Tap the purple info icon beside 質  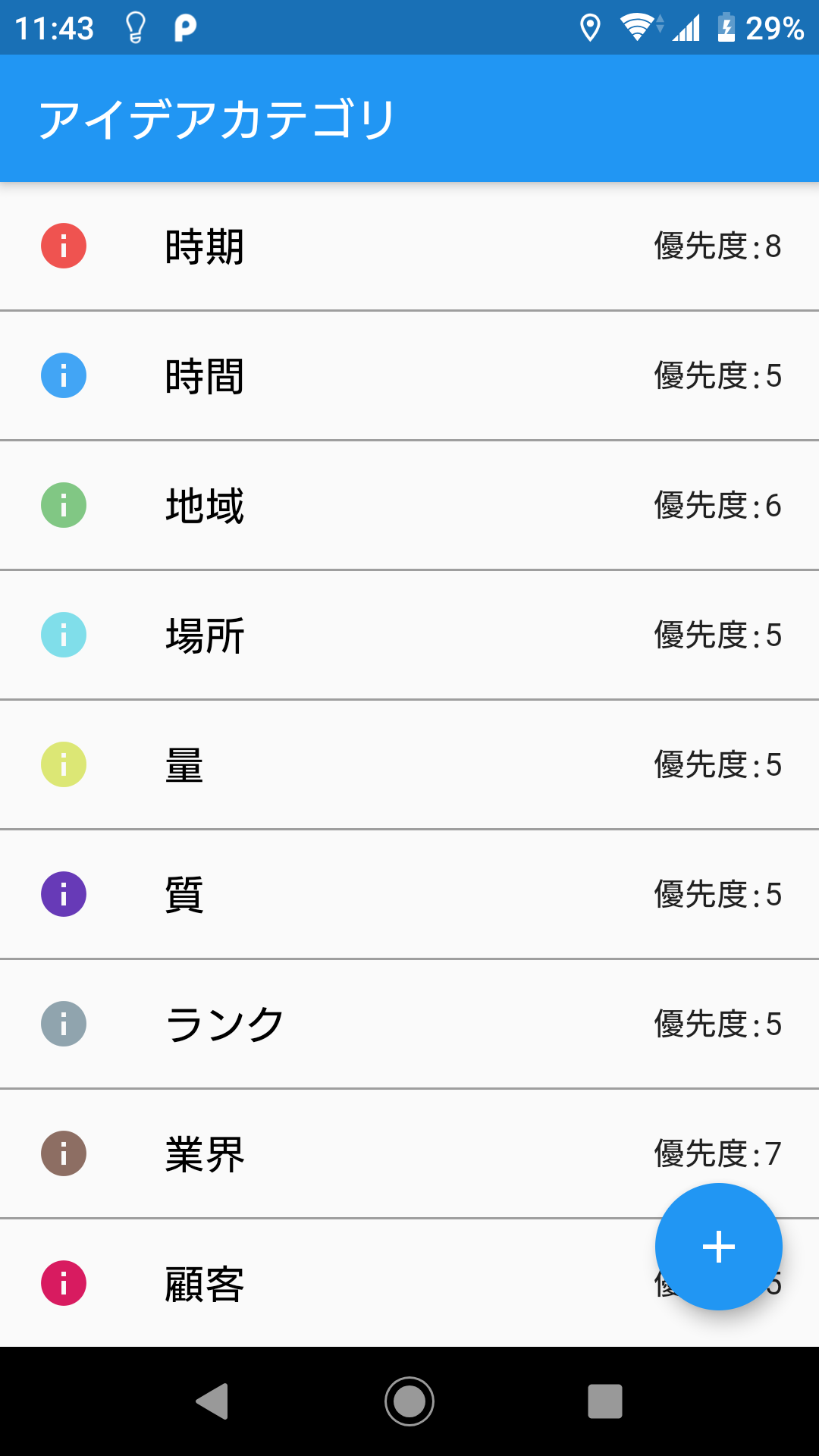pos(64,894)
